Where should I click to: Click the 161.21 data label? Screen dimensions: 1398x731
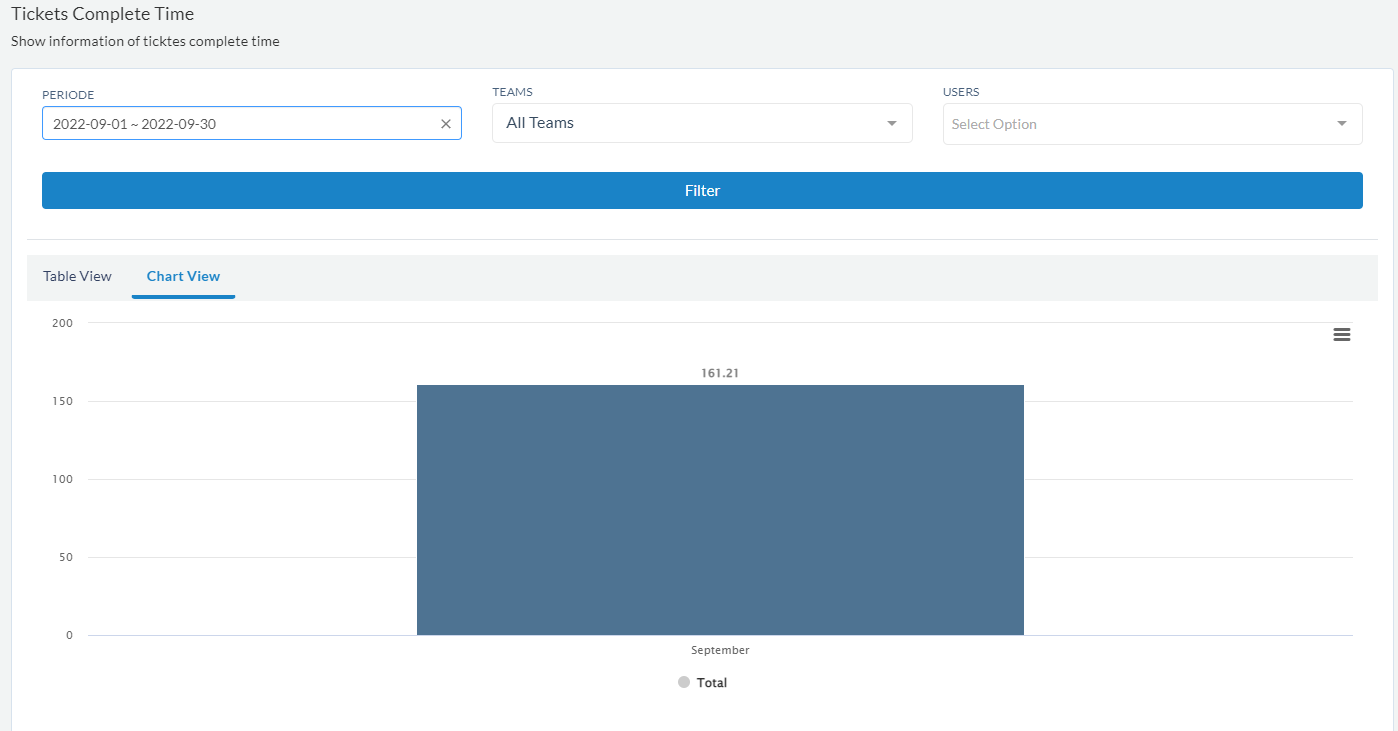coord(720,373)
